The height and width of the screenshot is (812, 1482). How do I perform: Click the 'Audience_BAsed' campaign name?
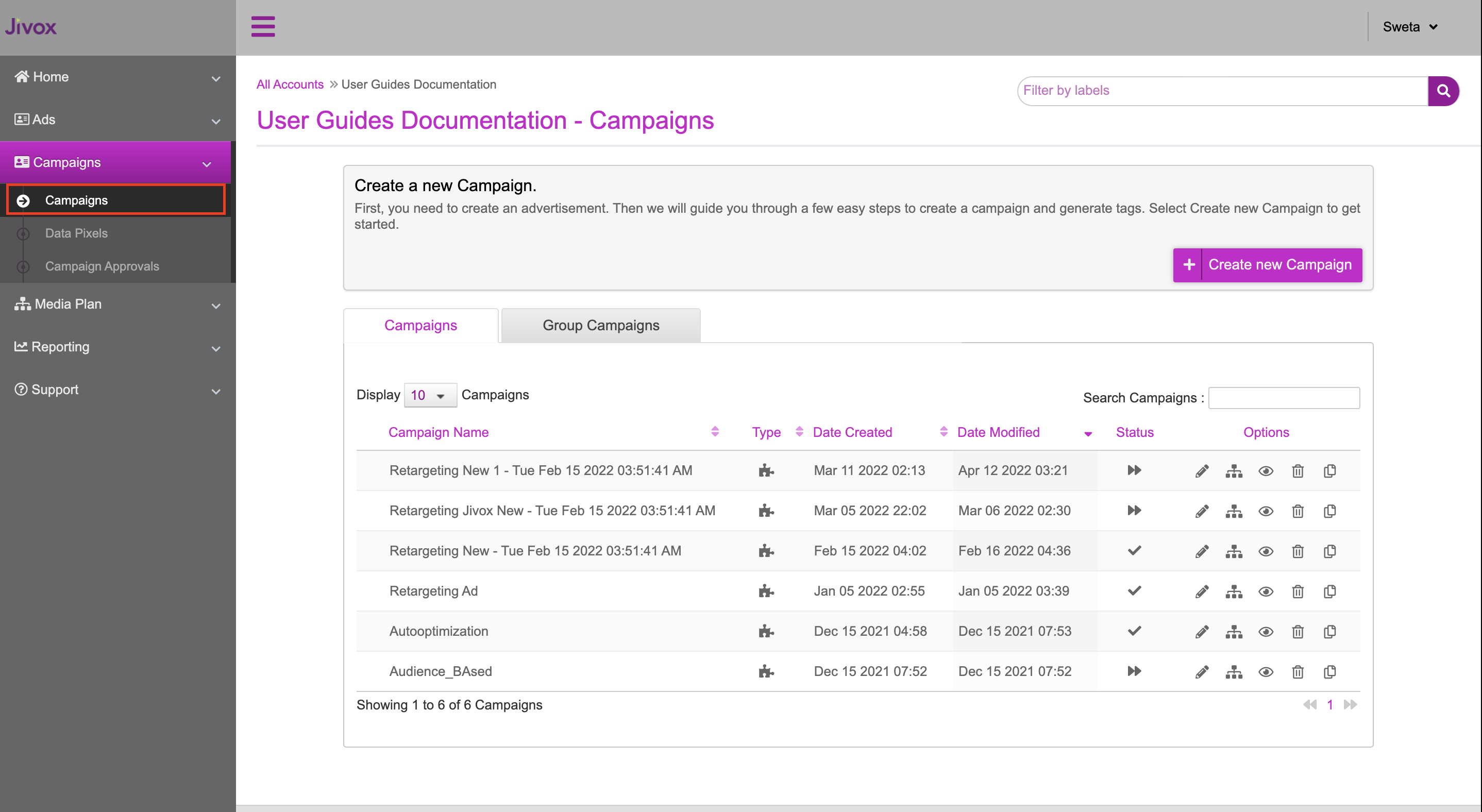click(440, 672)
